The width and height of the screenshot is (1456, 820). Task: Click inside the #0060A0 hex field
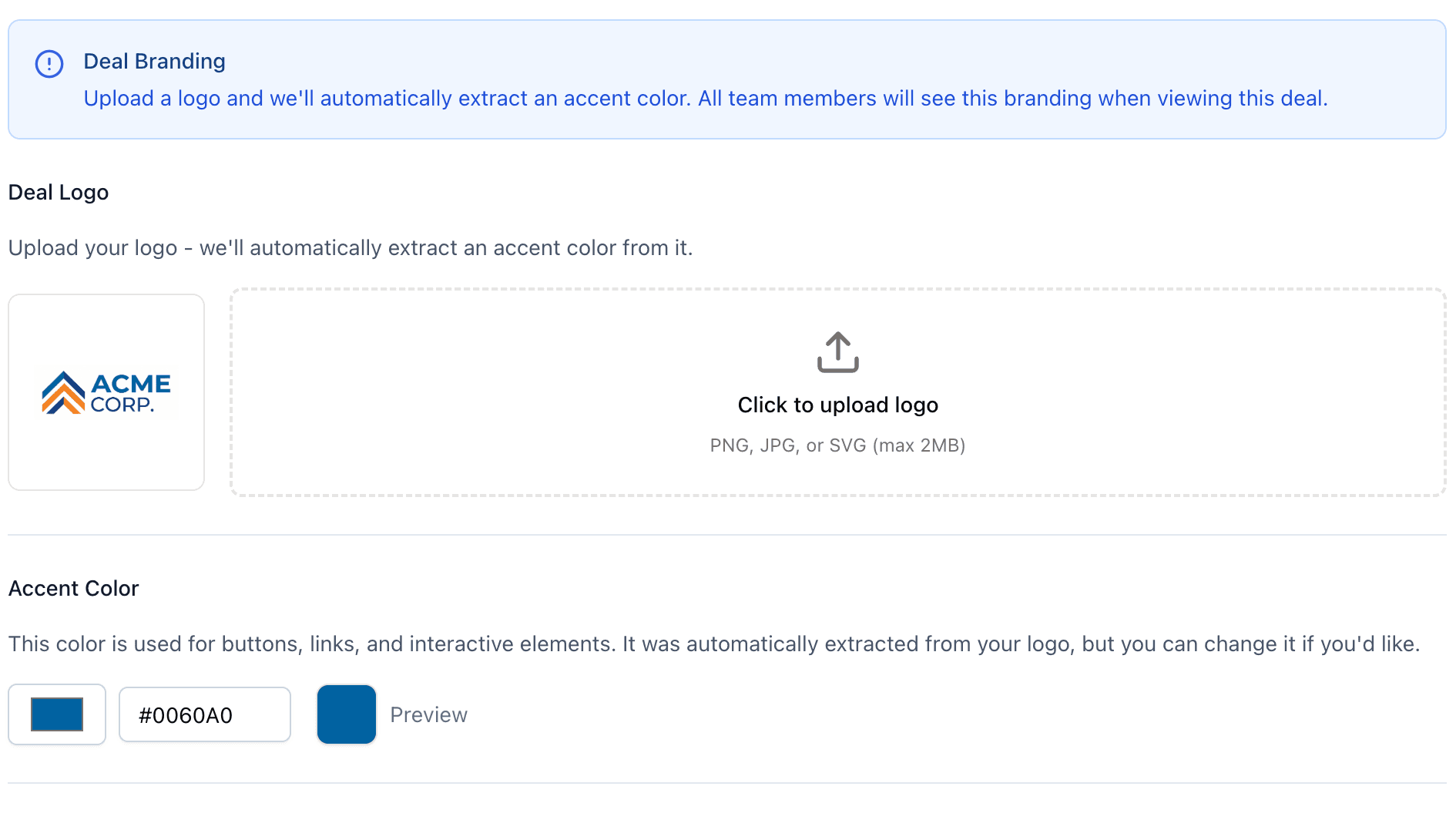[x=204, y=714]
